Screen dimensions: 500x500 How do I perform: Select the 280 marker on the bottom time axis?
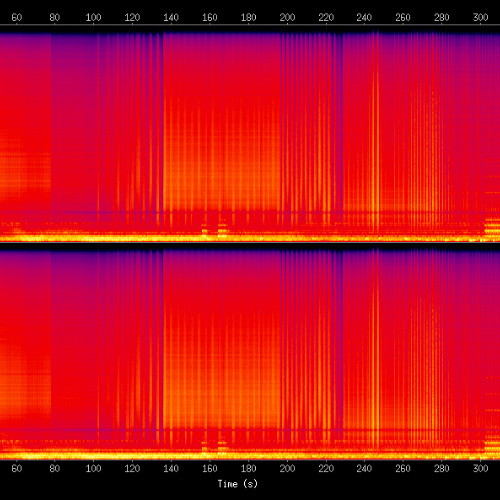tap(442, 468)
